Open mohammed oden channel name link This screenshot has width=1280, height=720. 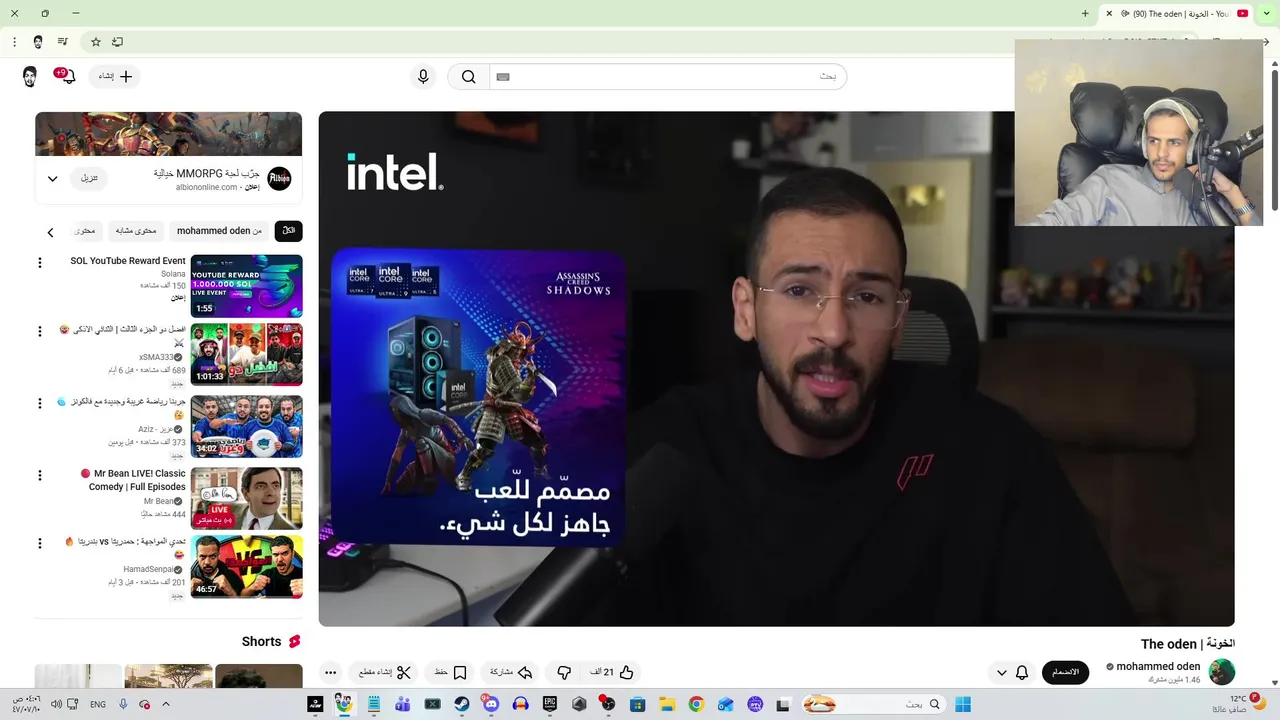[1158, 666]
